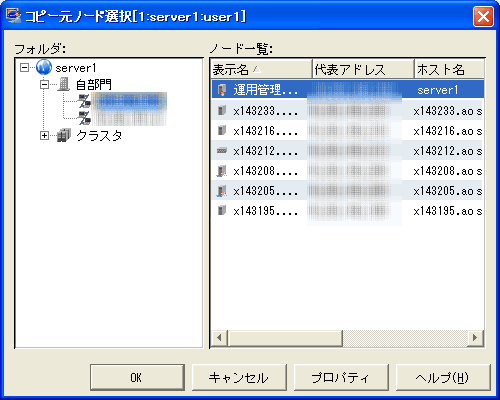Image resolution: width=500 pixels, height=400 pixels.
Task: Click host name cell x143208.ao
Action: click(x=448, y=171)
